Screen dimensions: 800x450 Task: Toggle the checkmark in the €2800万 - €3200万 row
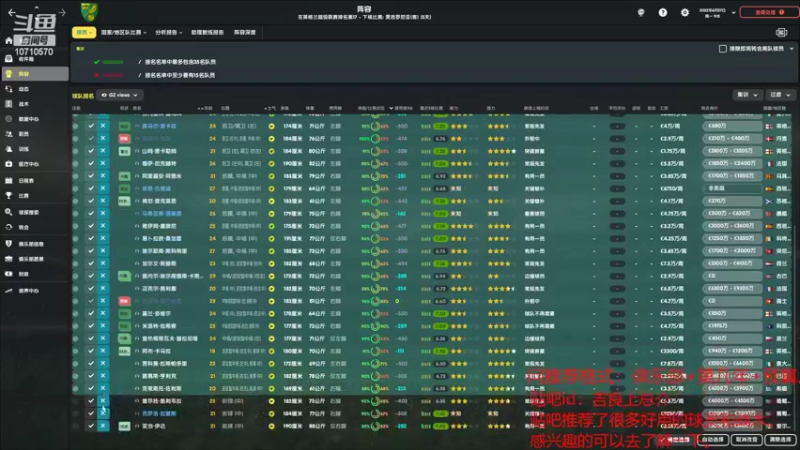[x=91, y=151]
